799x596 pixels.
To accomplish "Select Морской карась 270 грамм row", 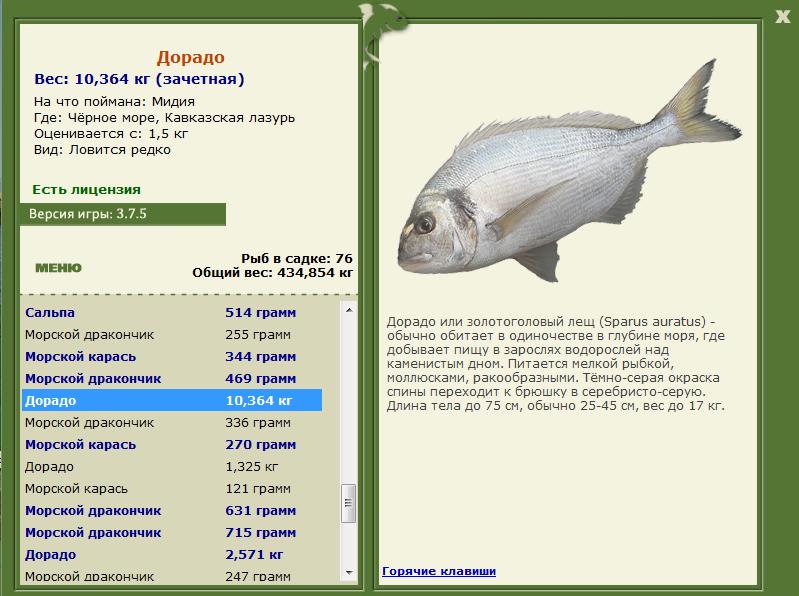I will click(x=172, y=445).
